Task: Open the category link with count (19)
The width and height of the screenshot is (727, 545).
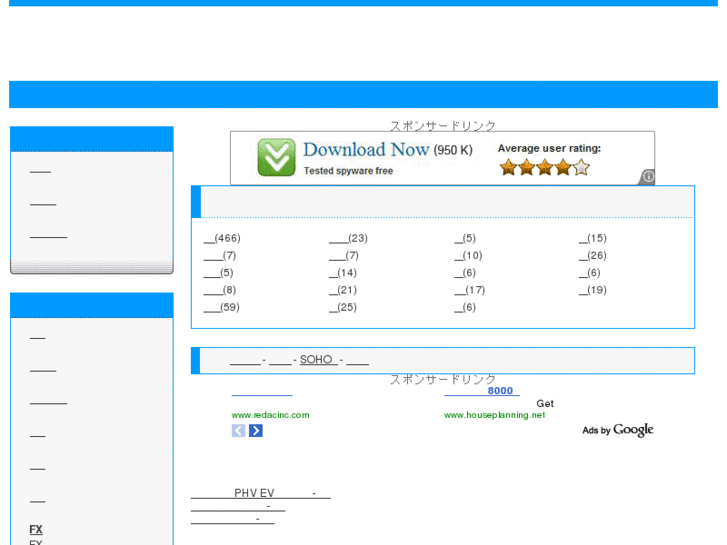Action: point(593,290)
